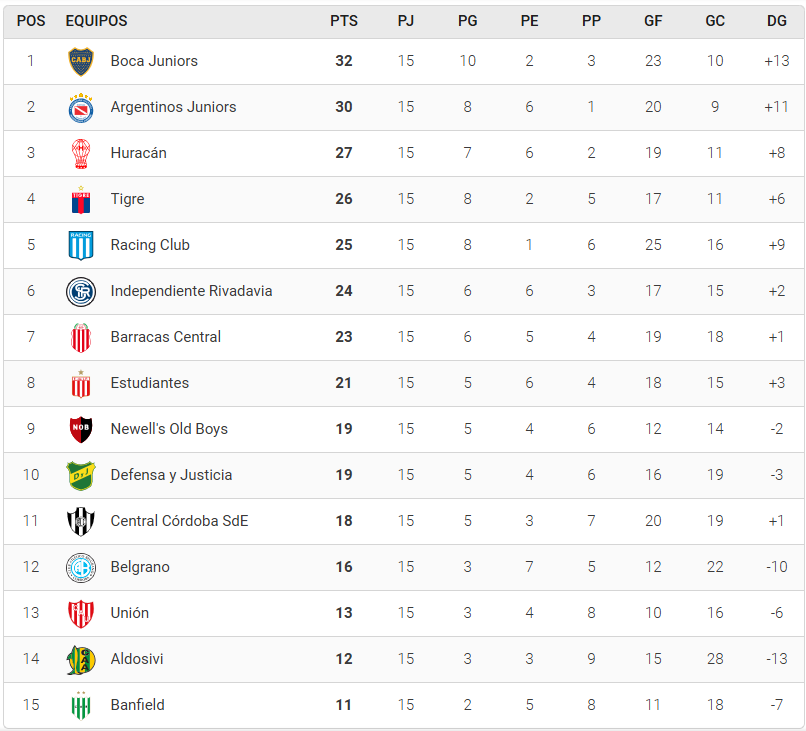Open the Racing Club shield icon

coord(81,245)
